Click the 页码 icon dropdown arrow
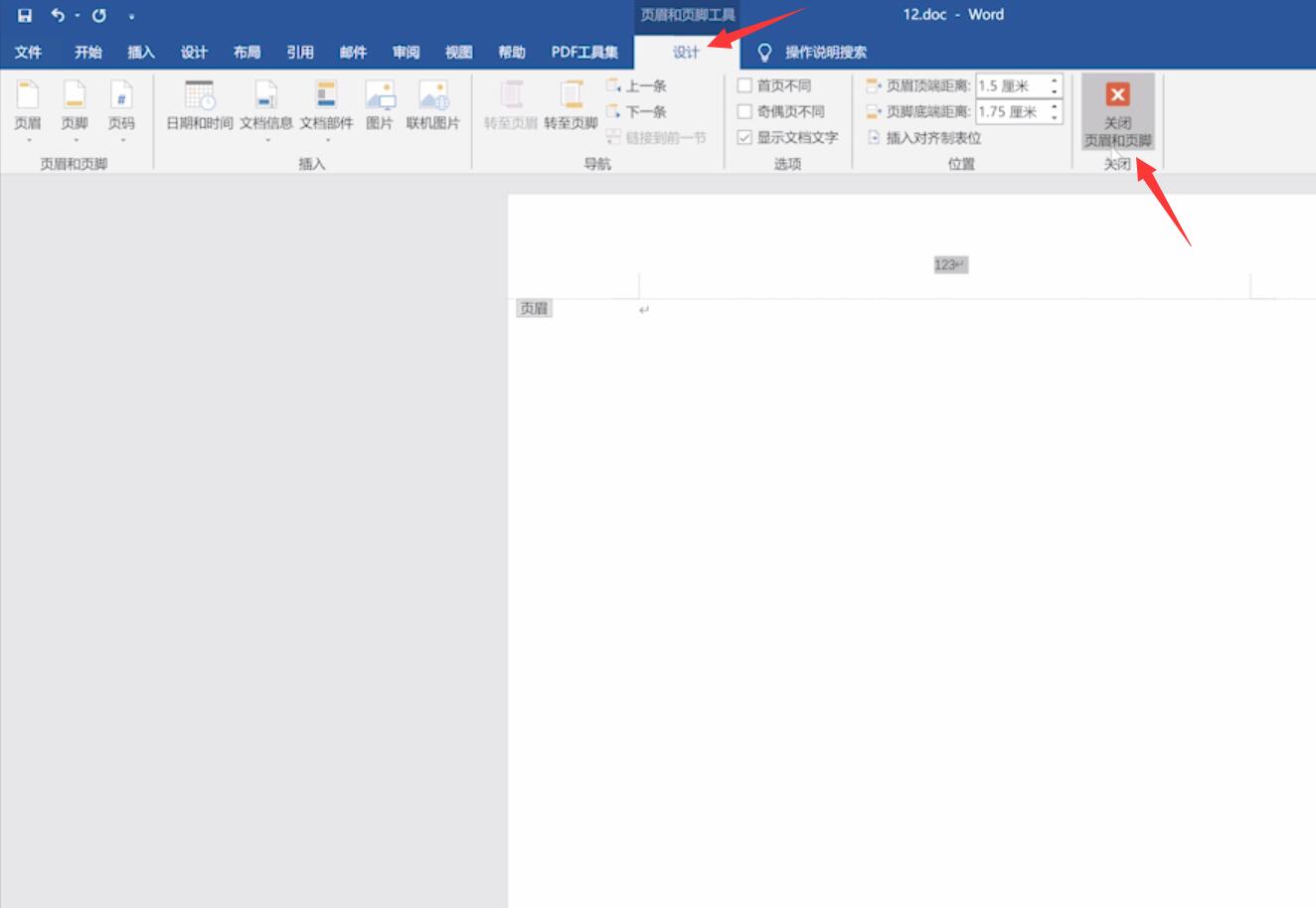The width and height of the screenshot is (1316, 908). click(121, 140)
